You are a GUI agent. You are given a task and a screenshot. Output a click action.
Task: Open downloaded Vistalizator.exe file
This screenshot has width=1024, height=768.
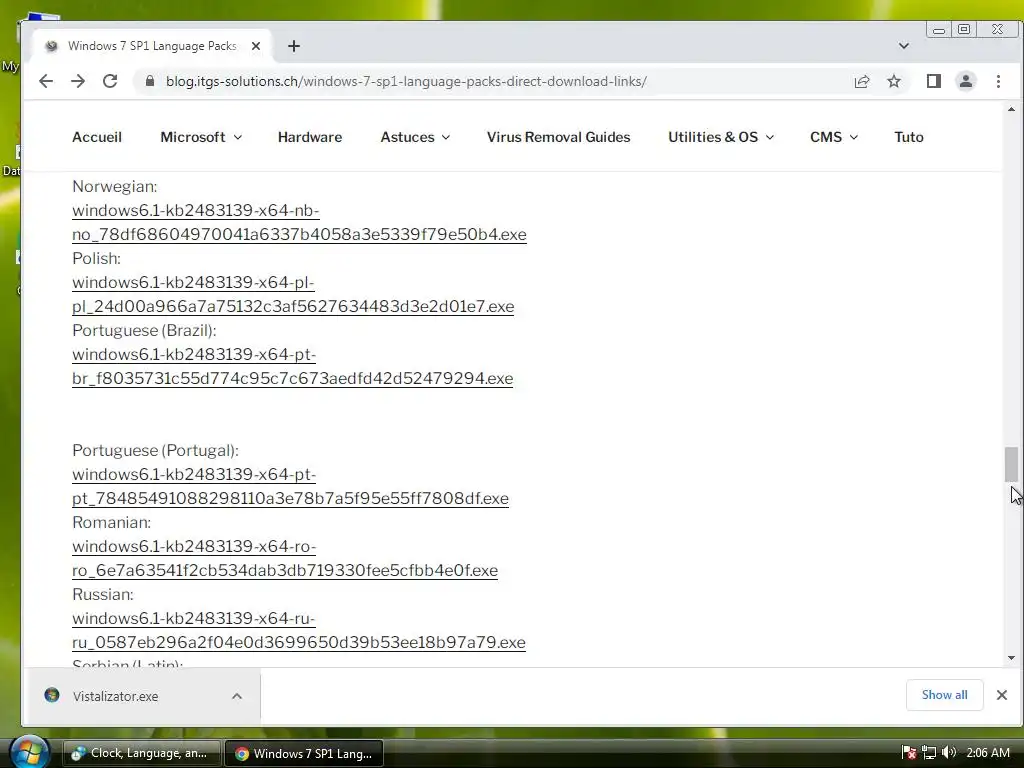116,696
